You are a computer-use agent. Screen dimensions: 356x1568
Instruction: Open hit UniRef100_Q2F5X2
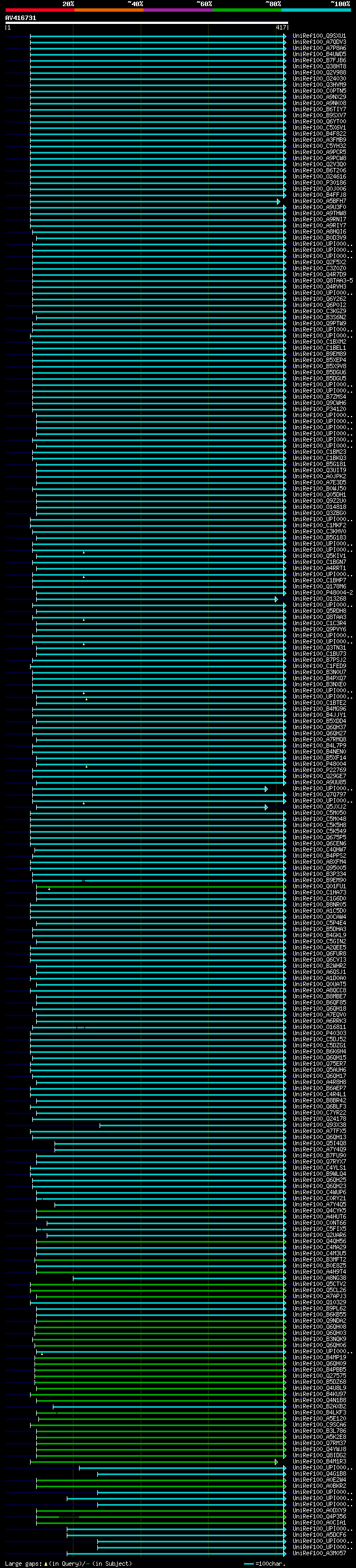point(319,263)
